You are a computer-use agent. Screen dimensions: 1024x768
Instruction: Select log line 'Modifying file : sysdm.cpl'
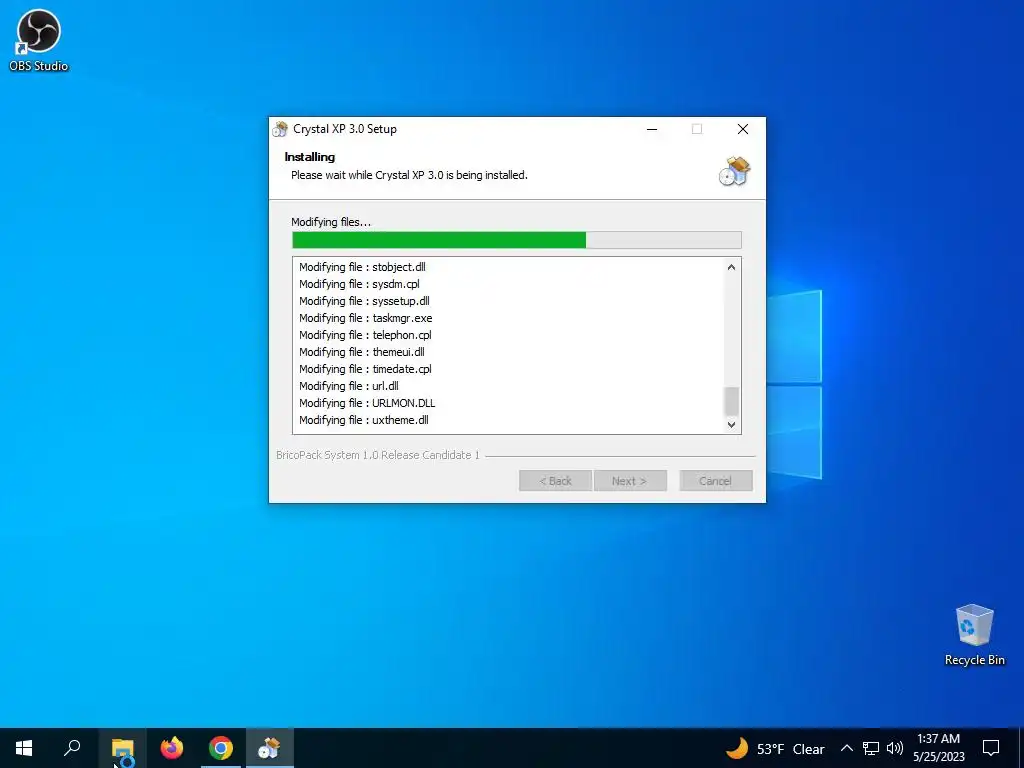click(359, 284)
